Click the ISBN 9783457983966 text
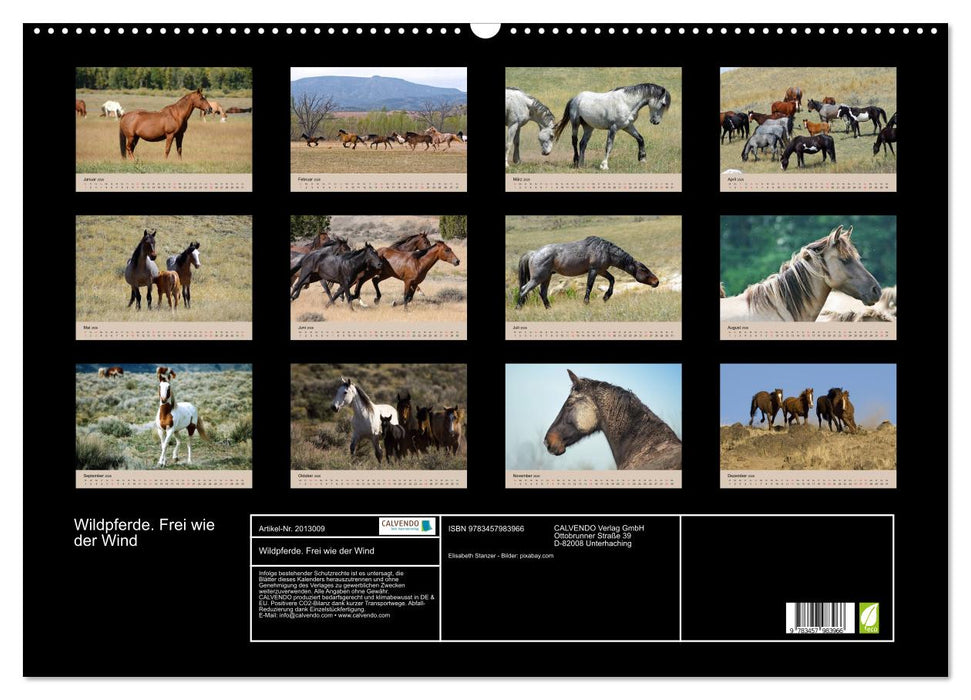The width and height of the screenshot is (971, 700). [x=486, y=528]
